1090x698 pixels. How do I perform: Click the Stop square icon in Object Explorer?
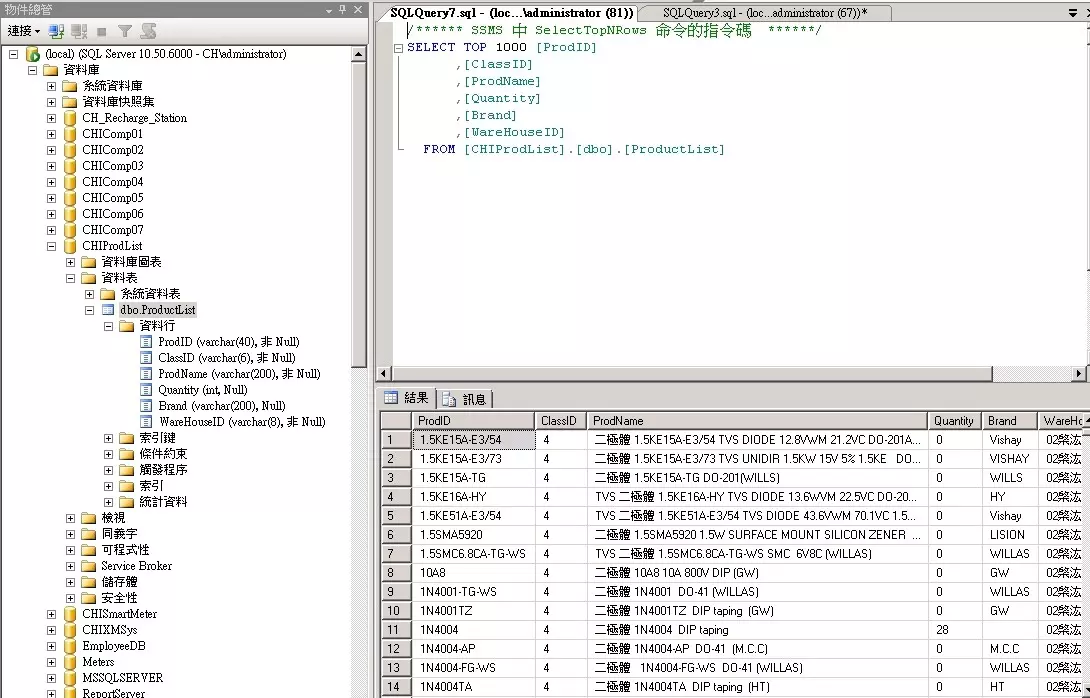pyautogui.click(x=102, y=32)
